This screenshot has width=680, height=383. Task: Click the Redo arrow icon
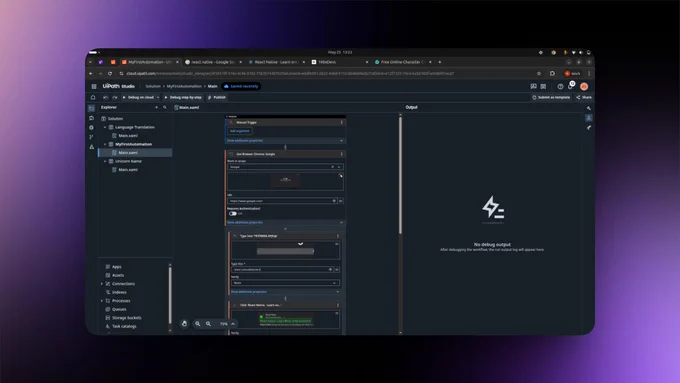[x=115, y=97]
